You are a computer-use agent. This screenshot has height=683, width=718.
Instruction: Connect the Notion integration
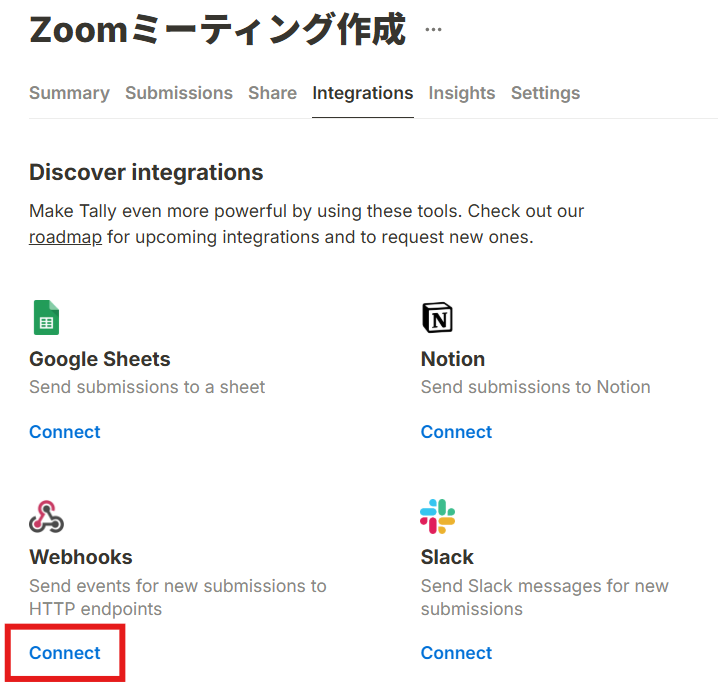456,432
